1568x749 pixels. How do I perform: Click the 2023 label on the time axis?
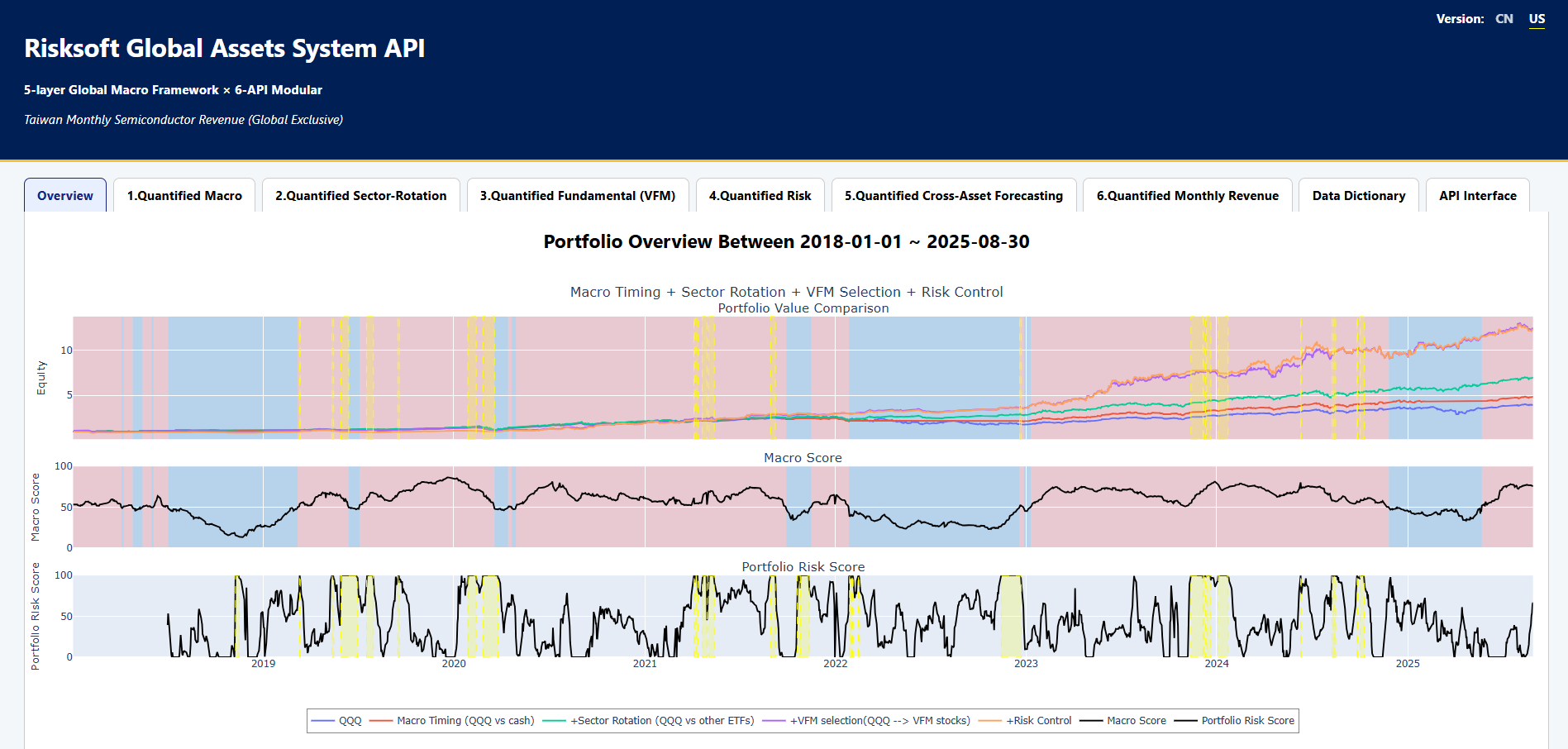click(1026, 664)
